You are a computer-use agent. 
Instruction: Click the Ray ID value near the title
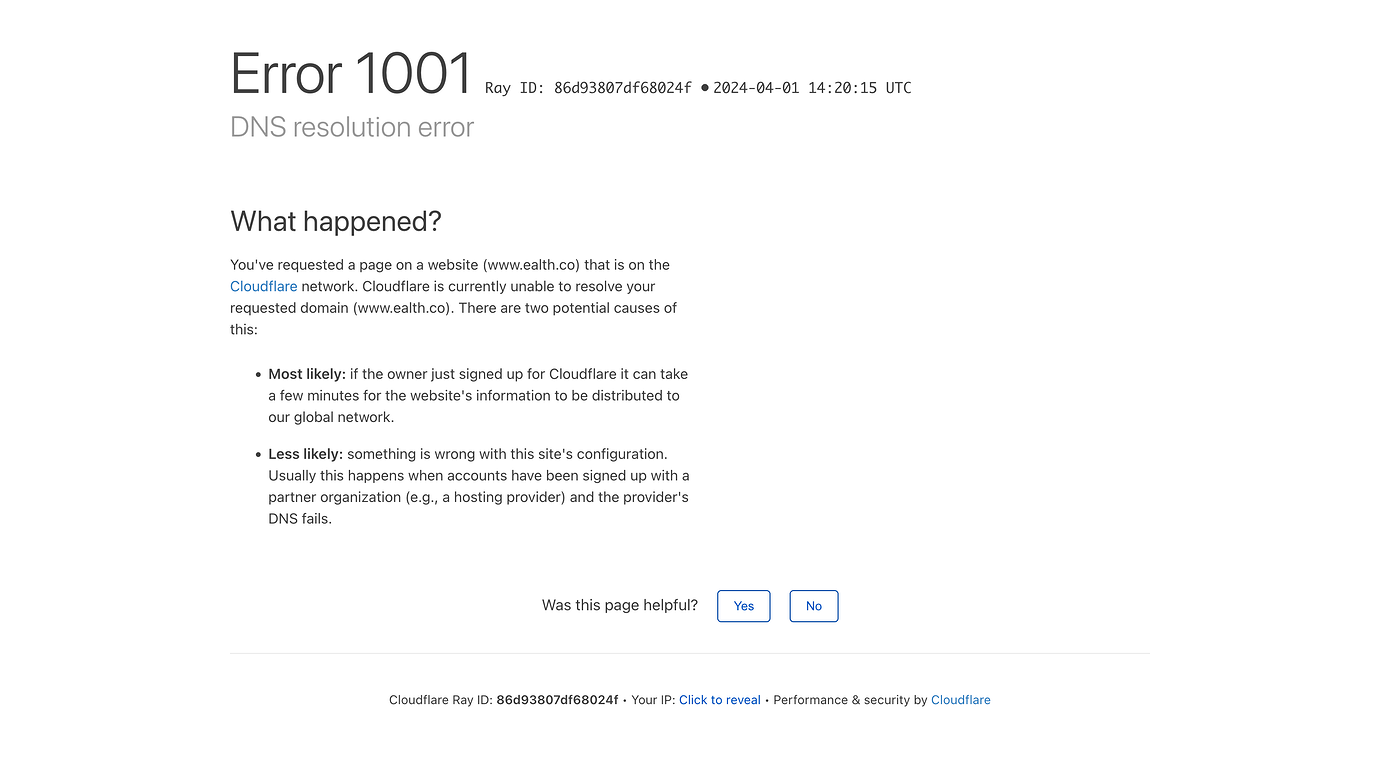click(x=621, y=87)
